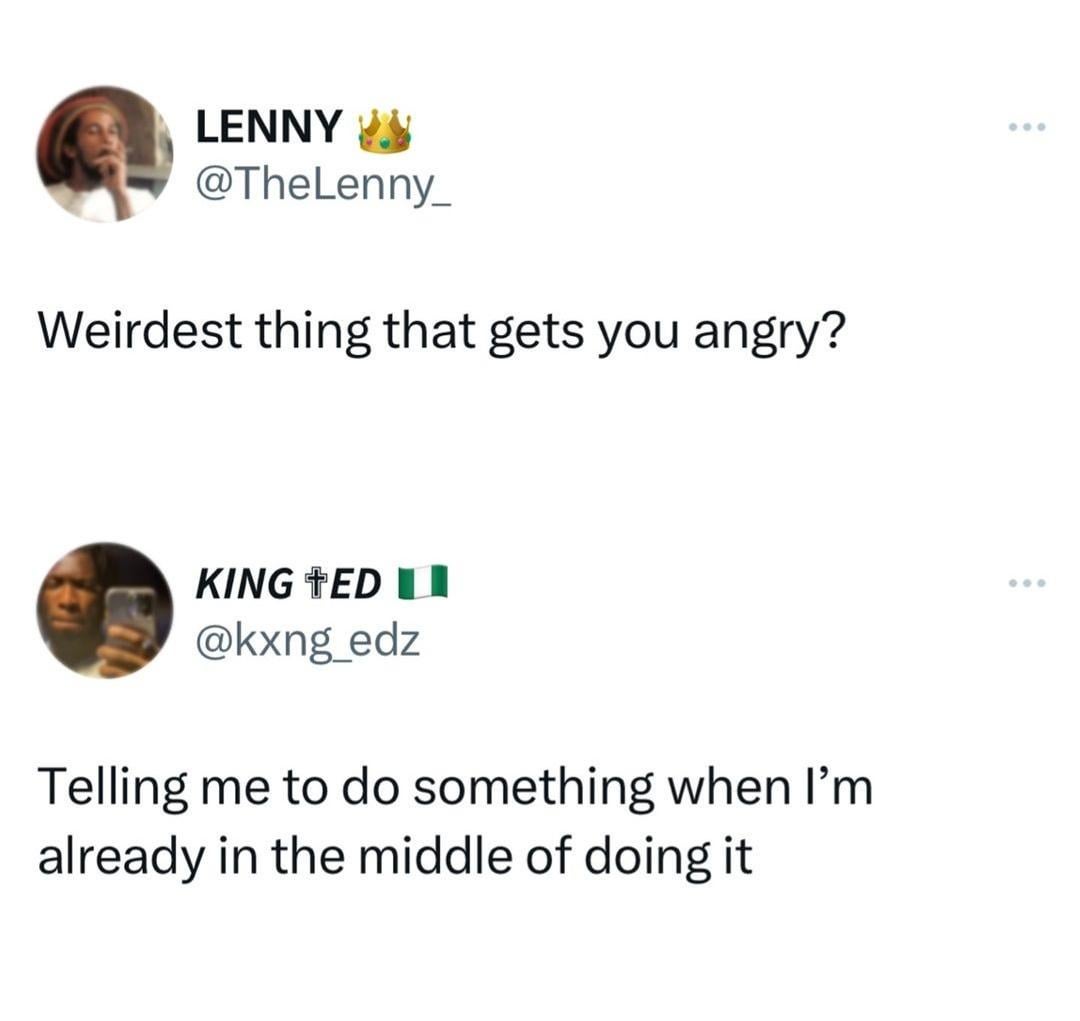Open LENNY's profile picture
Viewport: 1080px width, 1021px height.
[x=104, y=154]
